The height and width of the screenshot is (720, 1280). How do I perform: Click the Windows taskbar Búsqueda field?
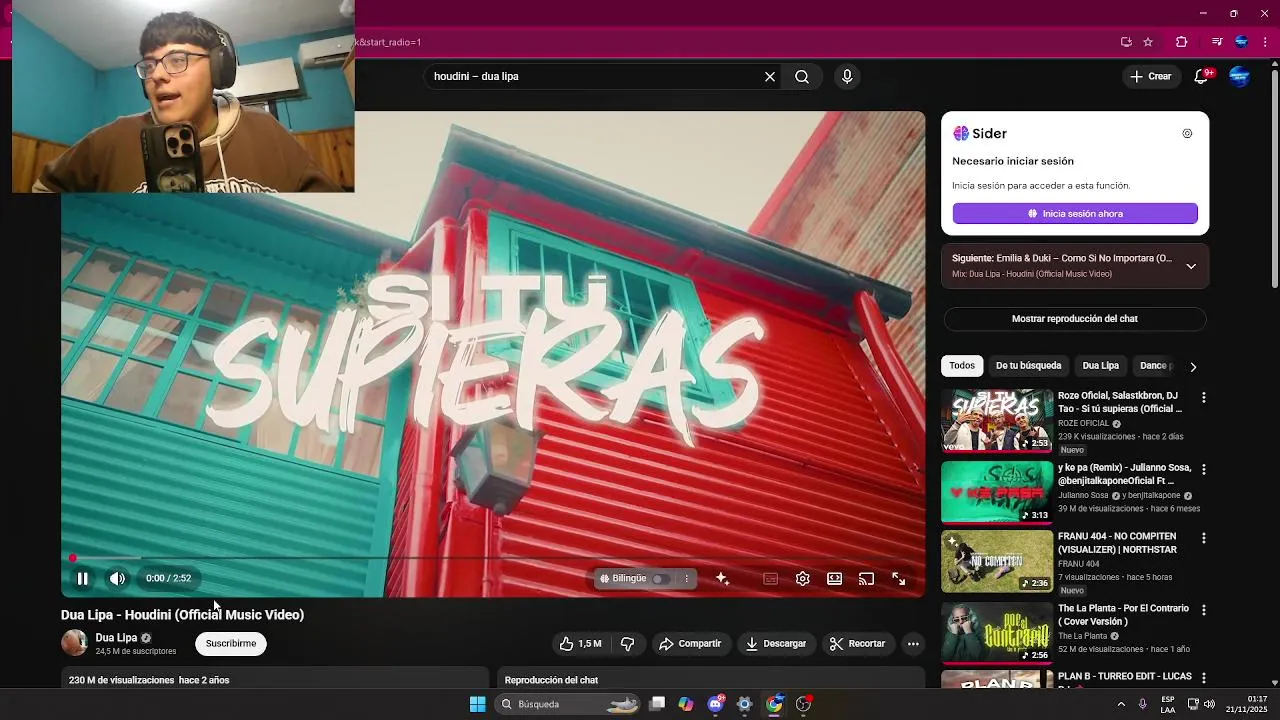pyautogui.click(x=567, y=704)
